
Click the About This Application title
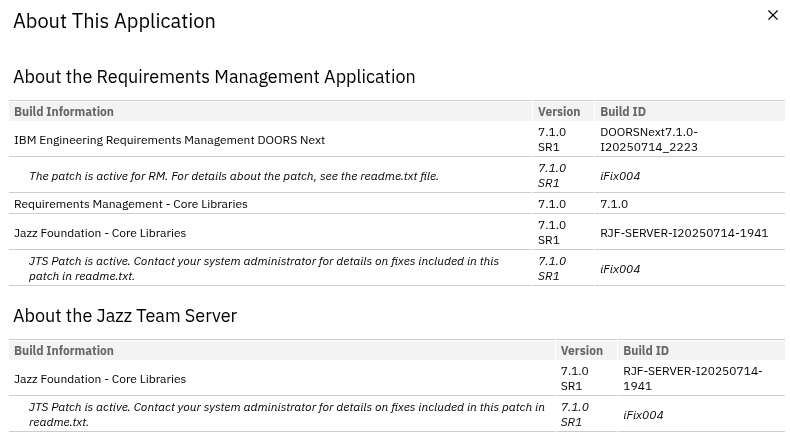click(x=114, y=21)
